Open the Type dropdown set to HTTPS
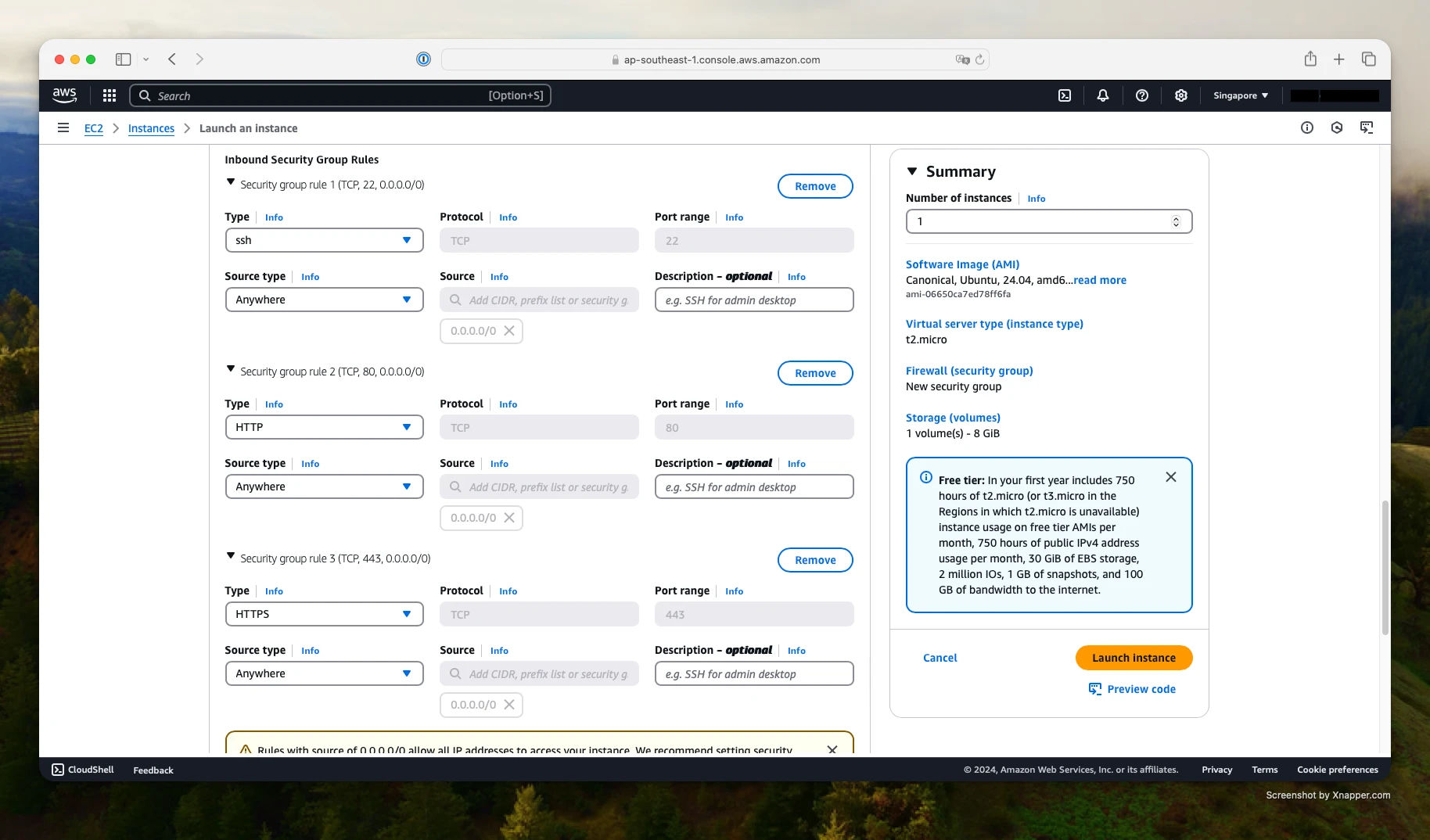This screenshot has height=840, width=1430. coord(324,614)
